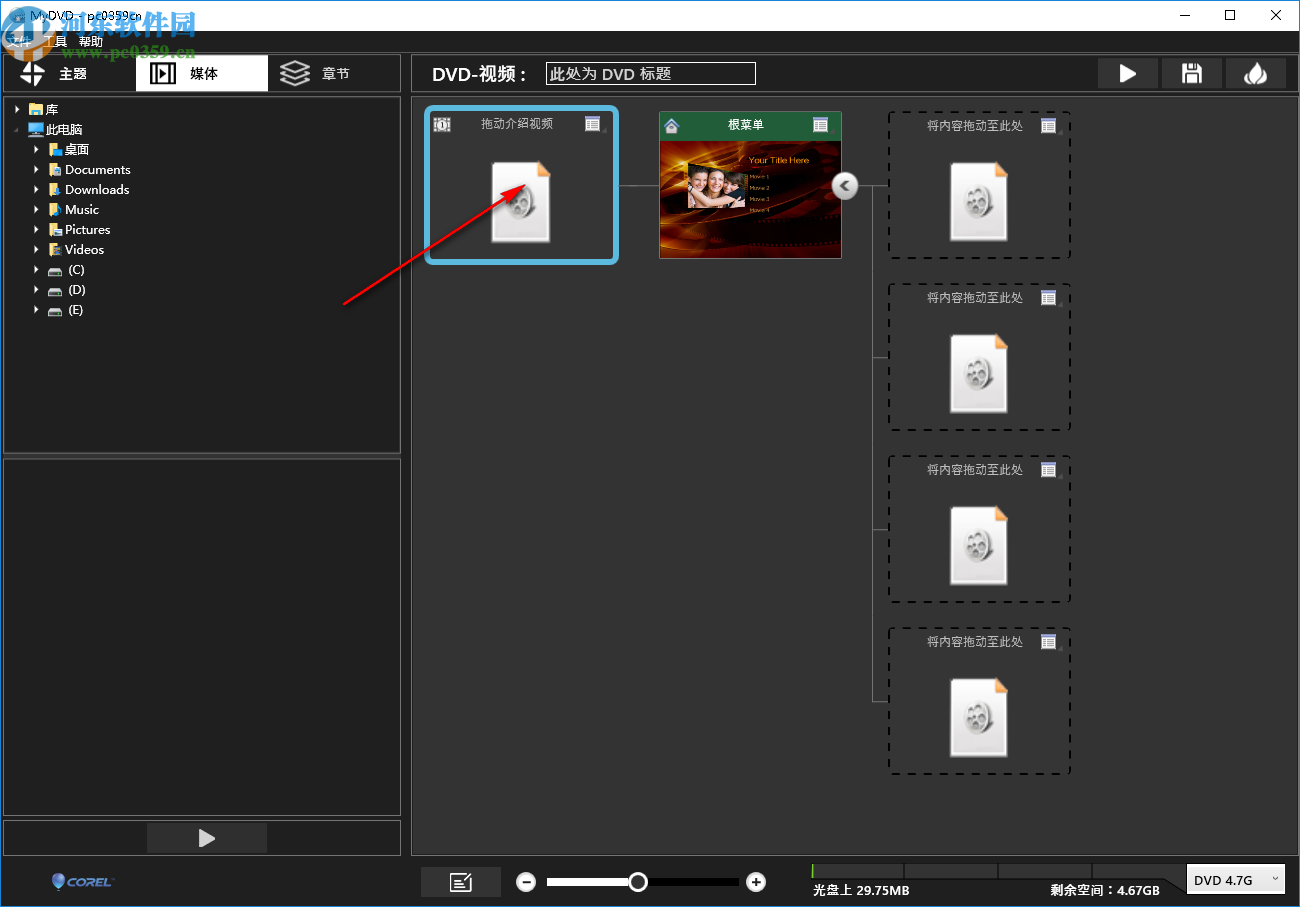The height and width of the screenshot is (907, 1300).
Task: Click the preview play icon in top toolbar
Action: point(1127,73)
